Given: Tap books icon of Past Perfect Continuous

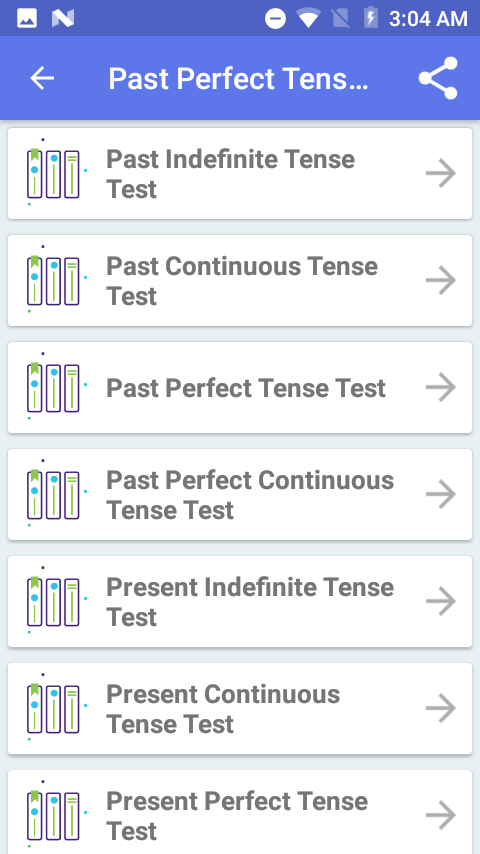Looking at the screenshot, I should [x=56, y=493].
